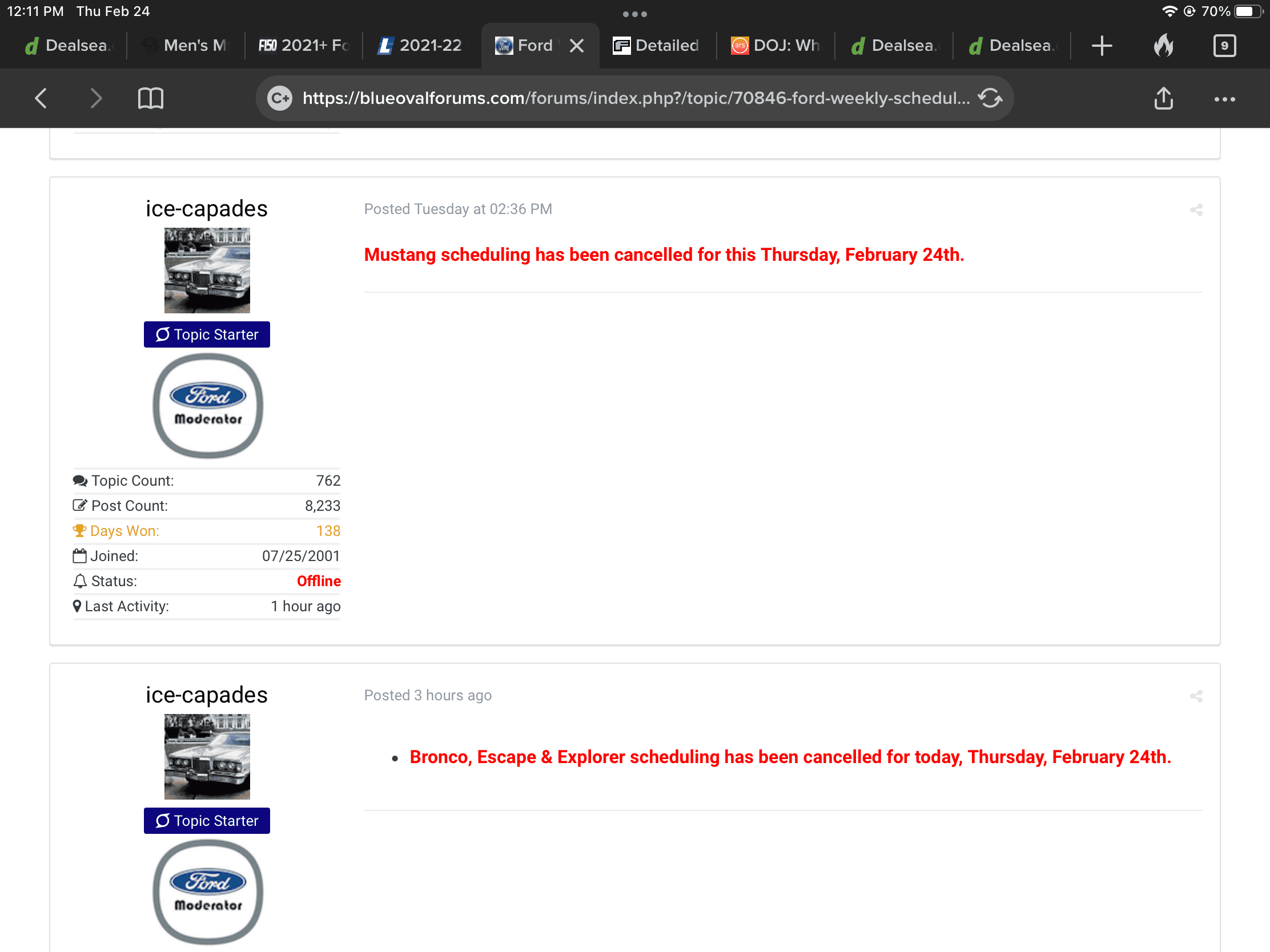Open the tab overview showing 9 tabs
1270x952 pixels.
[x=1224, y=45]
